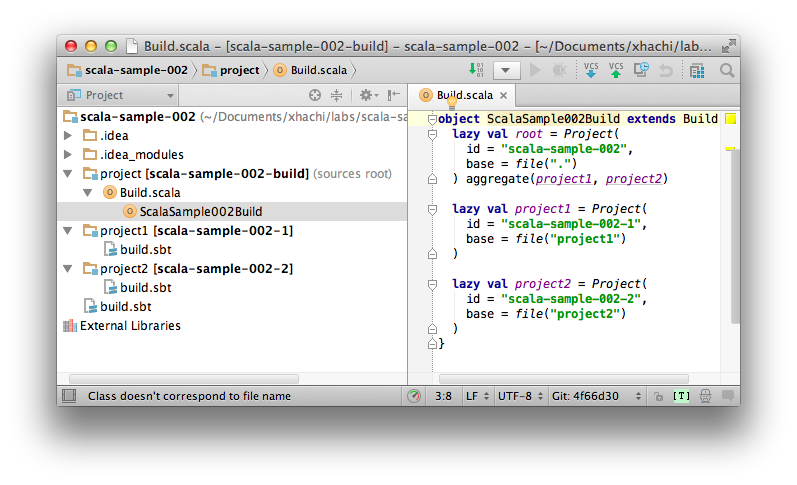Open the UTF-8 encoding selector

[520, 396]
